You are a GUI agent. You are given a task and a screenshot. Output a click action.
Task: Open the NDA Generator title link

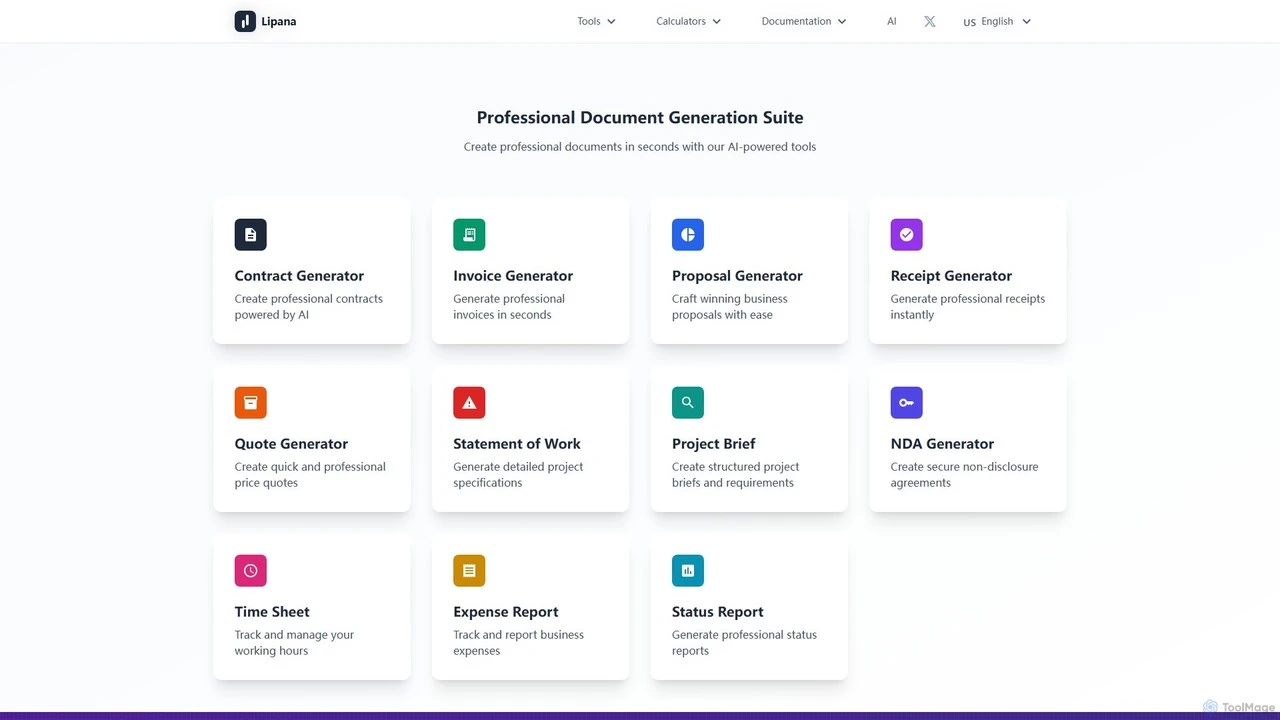(942, 444)
